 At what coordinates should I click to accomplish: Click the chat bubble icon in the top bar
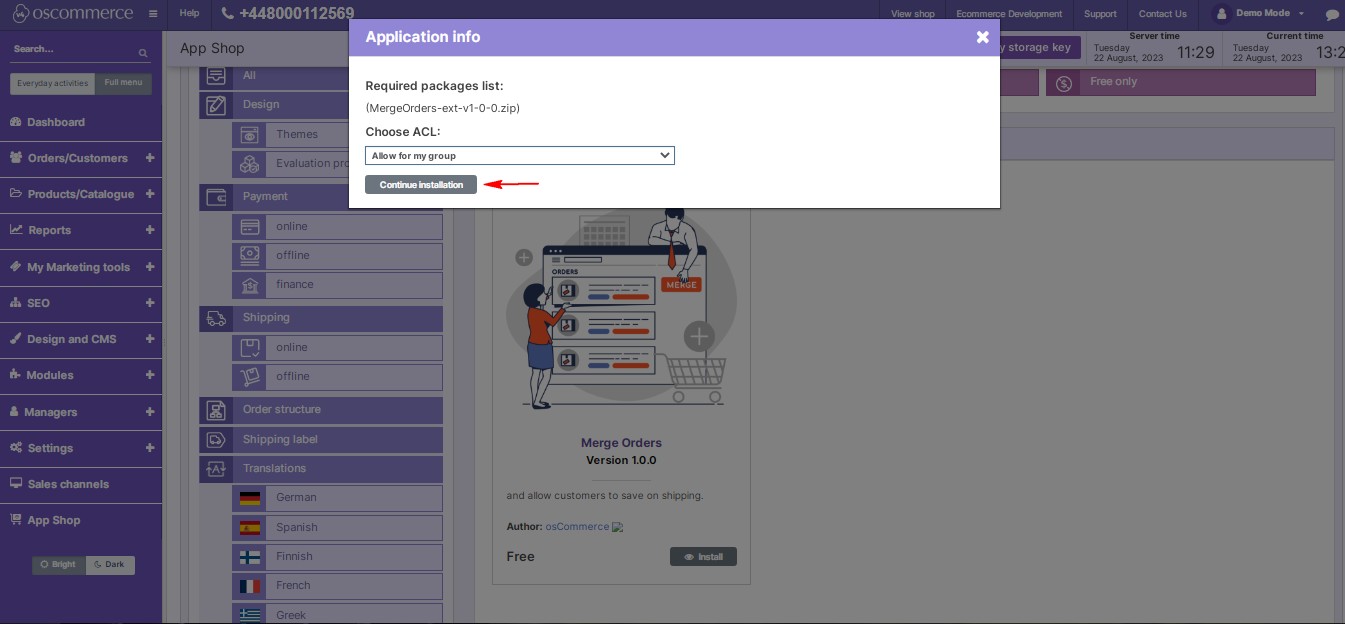pyautogui.click(x=1331, y=15)
